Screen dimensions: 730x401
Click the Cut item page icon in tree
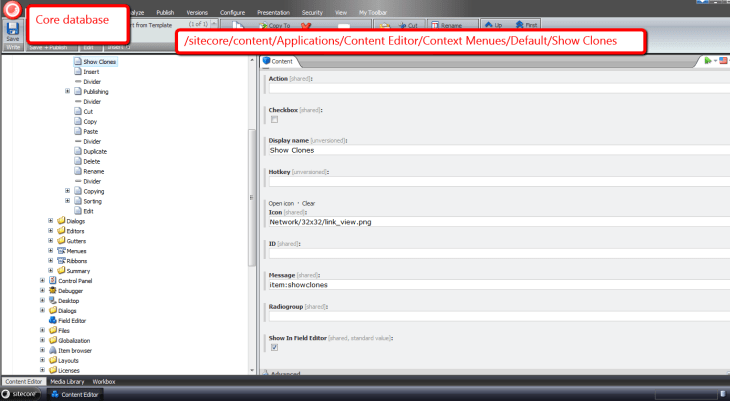pyautogui.click(x=78, y=111)
